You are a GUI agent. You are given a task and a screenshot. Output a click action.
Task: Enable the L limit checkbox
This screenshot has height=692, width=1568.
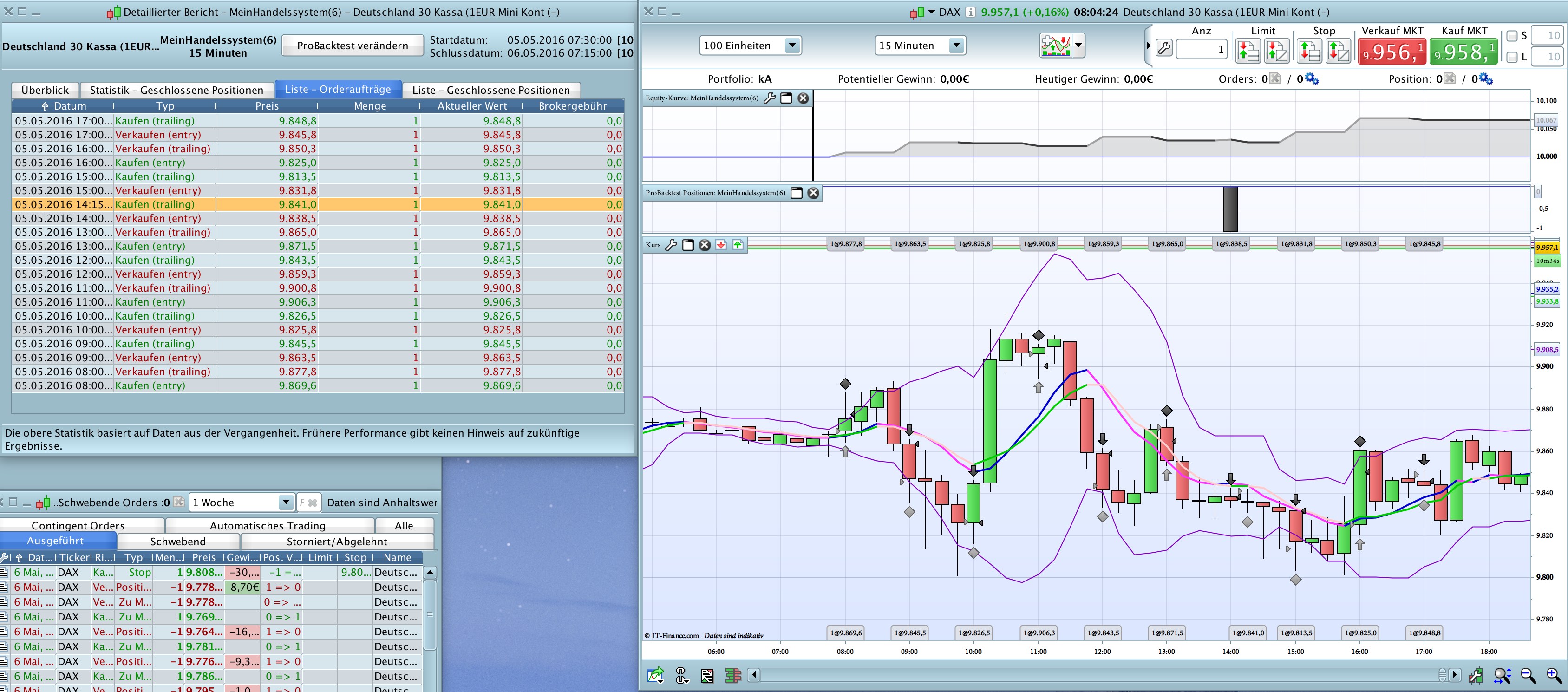pos(1511,57)
